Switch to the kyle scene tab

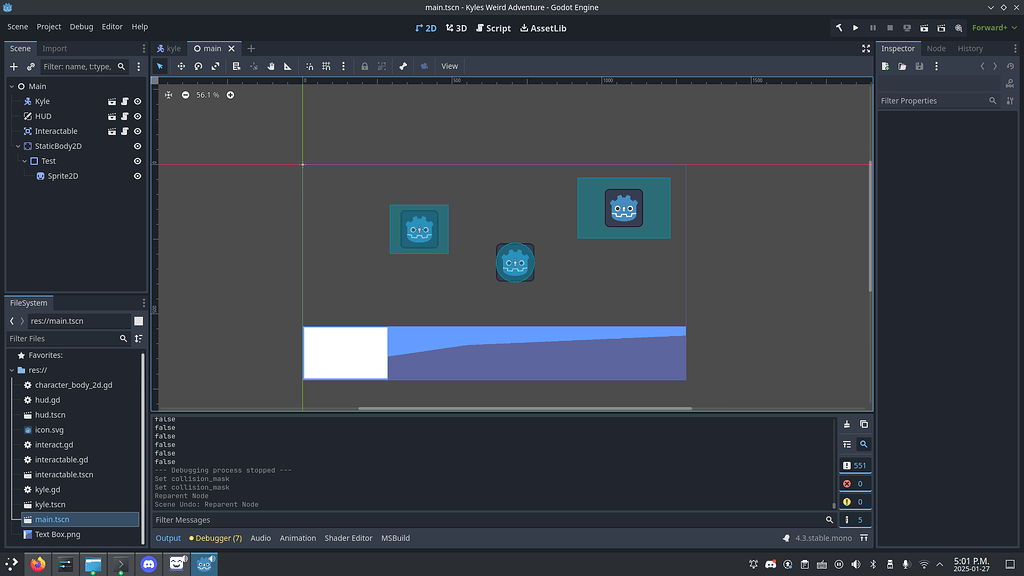pyautogui.click(x=169, y=48)
